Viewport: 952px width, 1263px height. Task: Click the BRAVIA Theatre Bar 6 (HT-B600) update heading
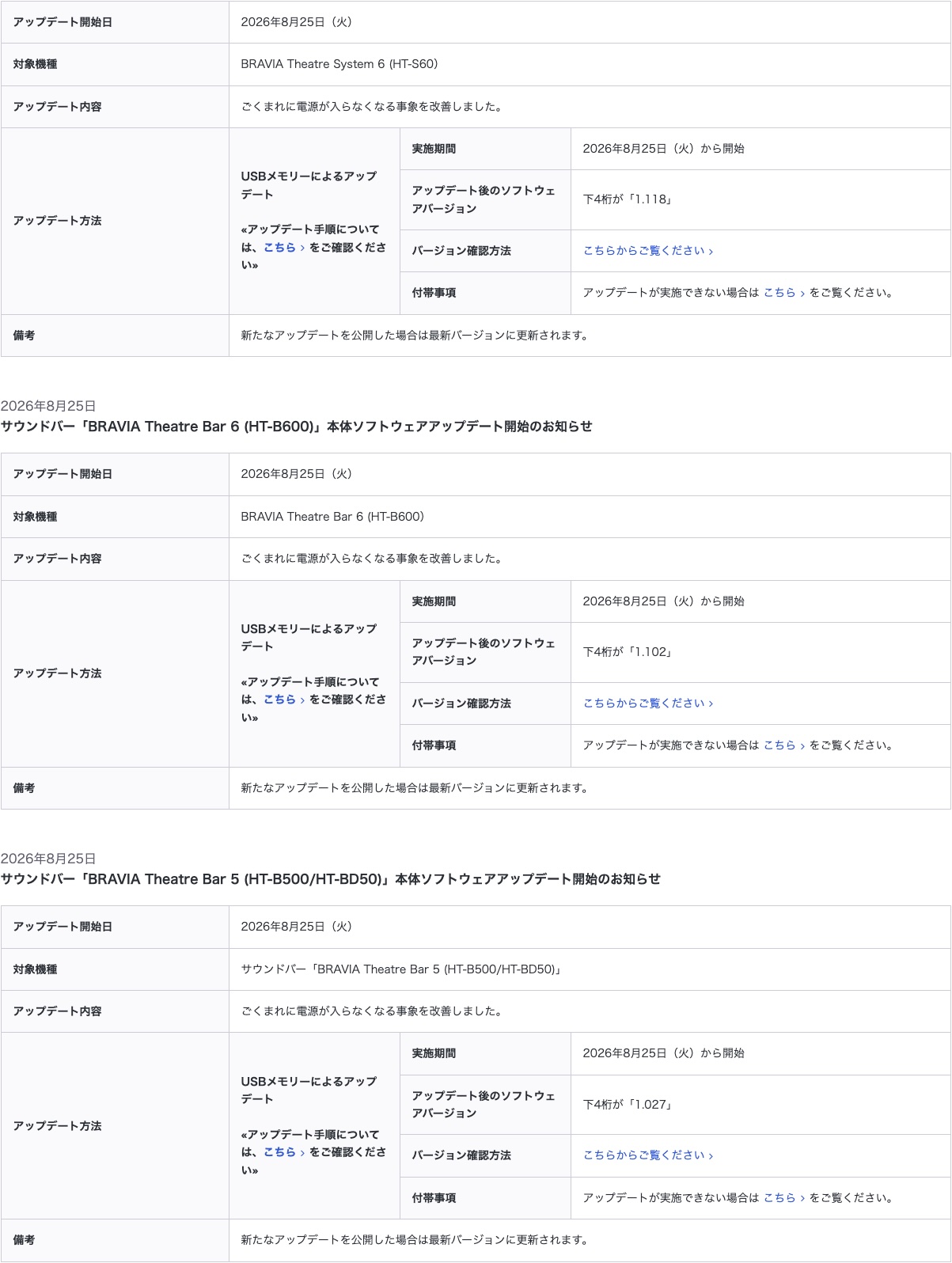point(296,427)
